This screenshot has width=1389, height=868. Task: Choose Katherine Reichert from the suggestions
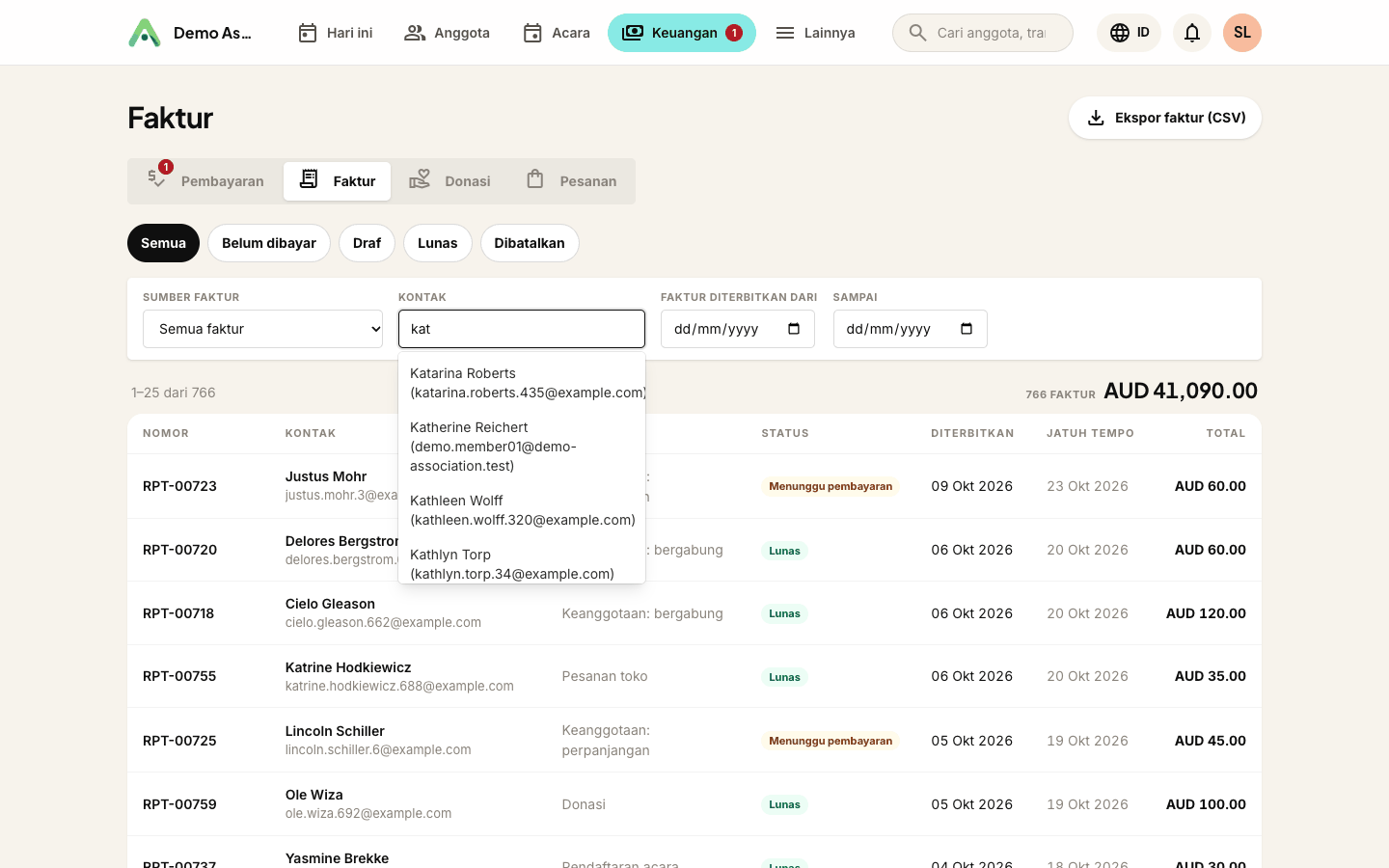point(522,447)
